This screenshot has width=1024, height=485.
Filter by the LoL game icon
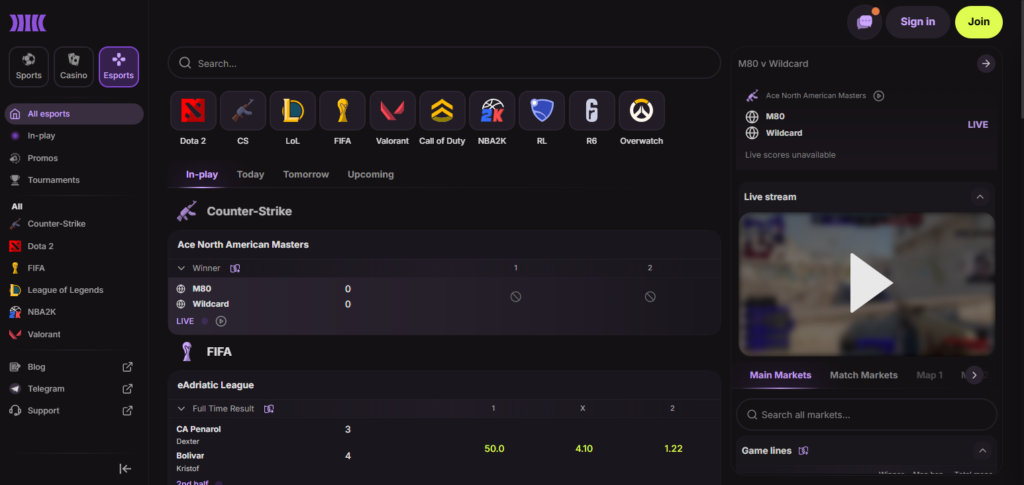[x=293, y=111]
